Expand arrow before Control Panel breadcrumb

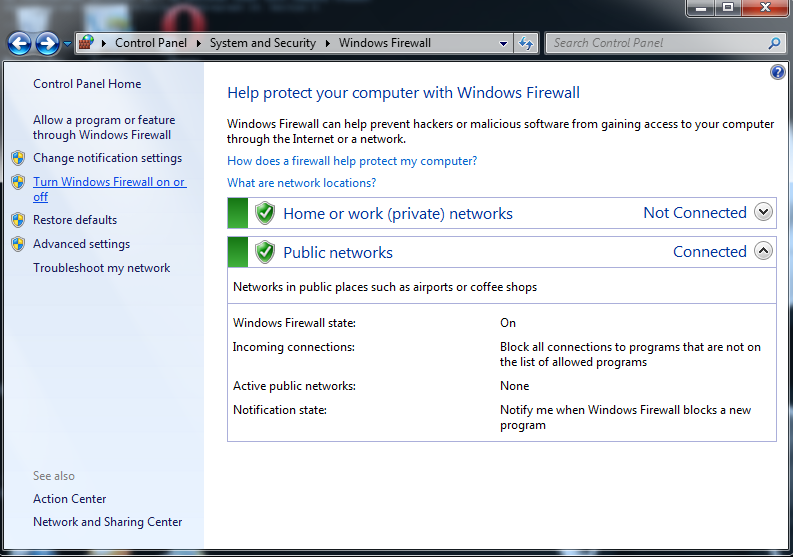(104, 44)
